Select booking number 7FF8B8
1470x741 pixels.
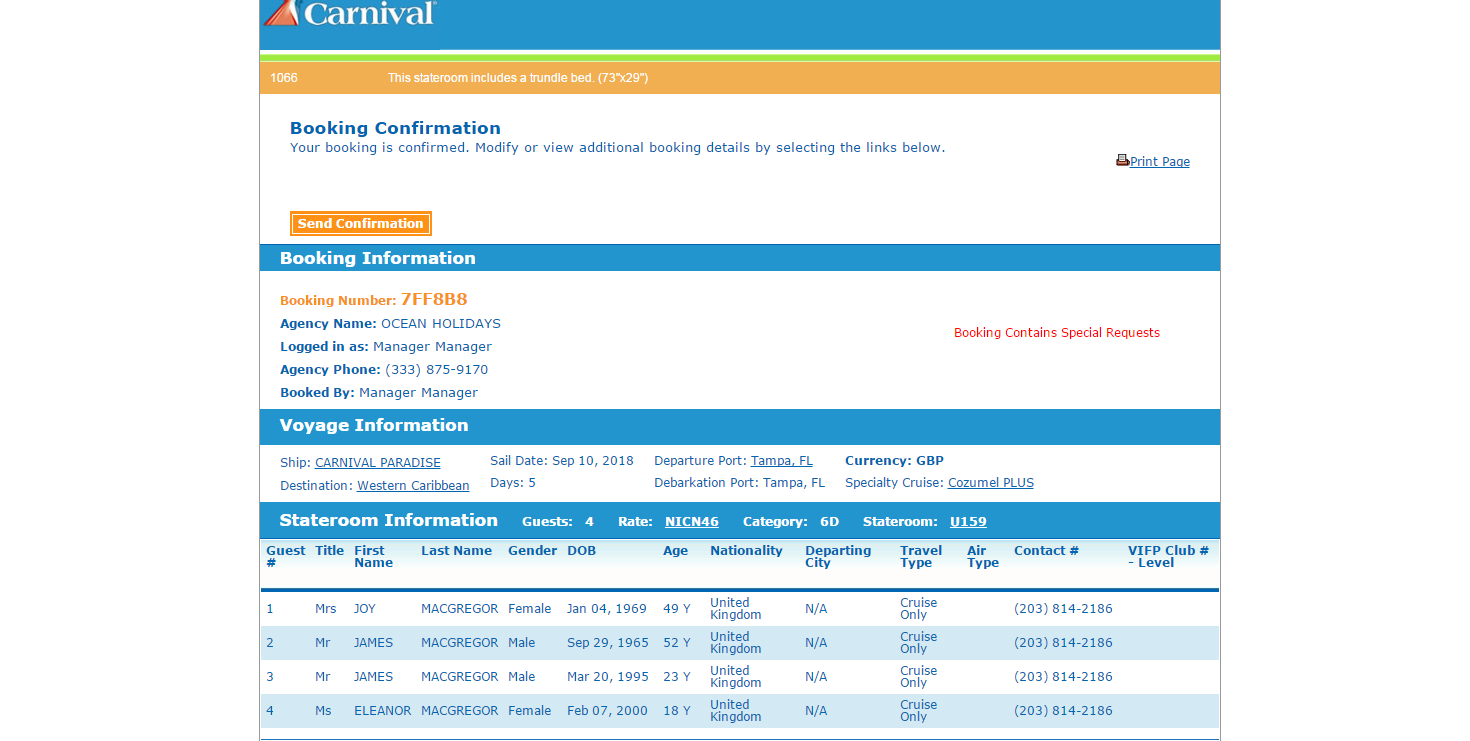coord(434,300)
